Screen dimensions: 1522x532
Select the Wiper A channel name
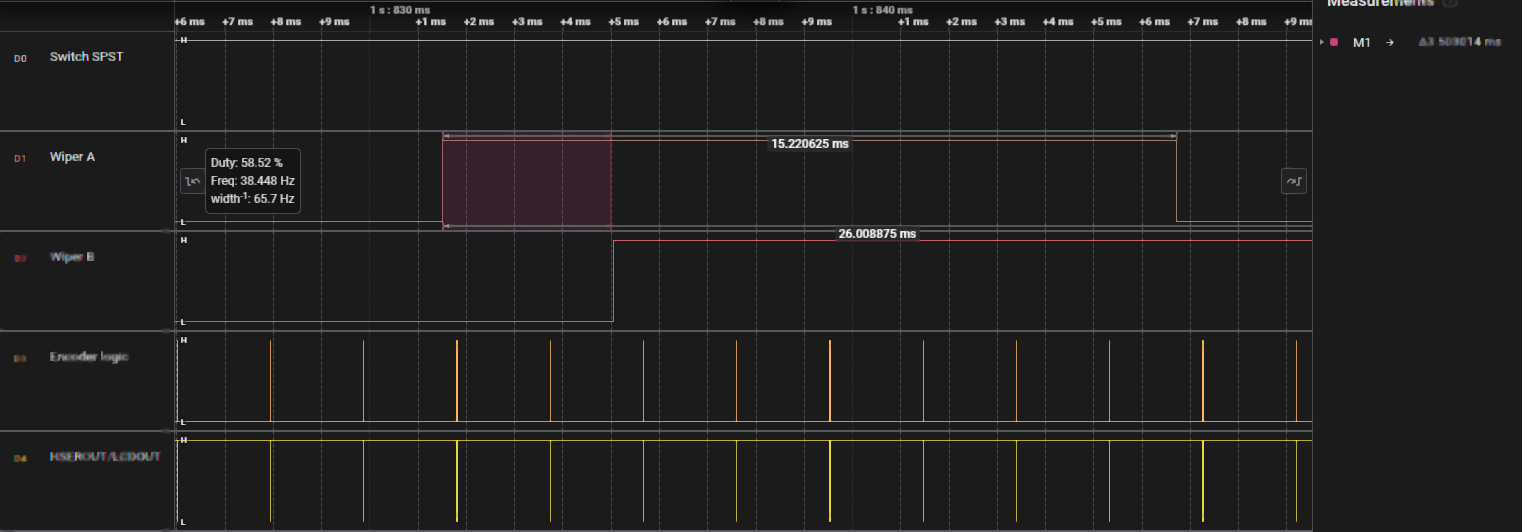(x=72, y=157)
